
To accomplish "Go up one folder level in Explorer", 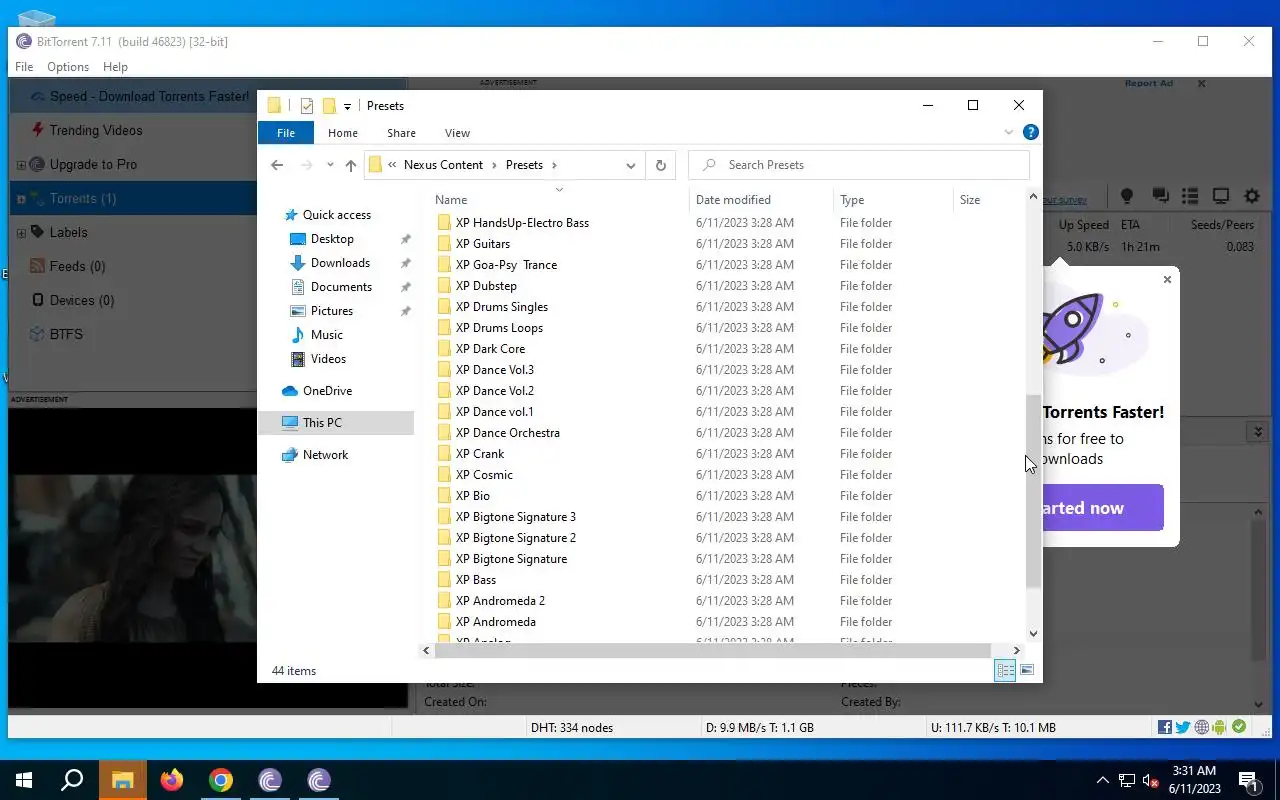I will (350, 165).
